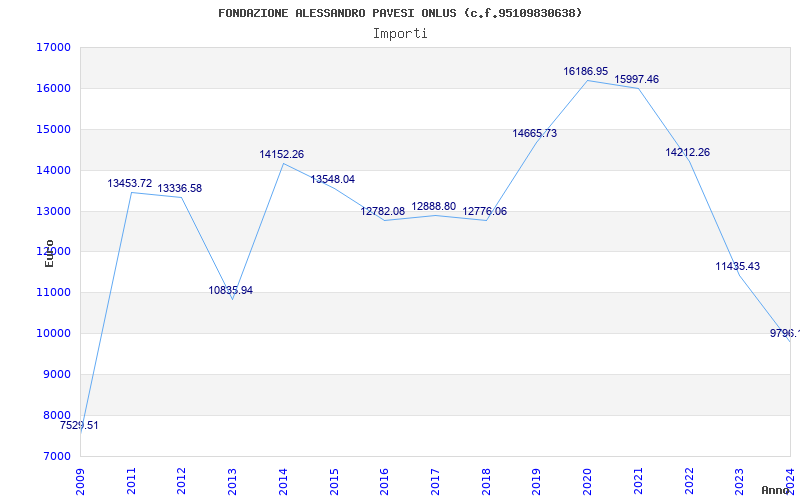This screenshot has width=800, height=500.
Task: Click the Euro y-axis title
Action: [49, 253]
